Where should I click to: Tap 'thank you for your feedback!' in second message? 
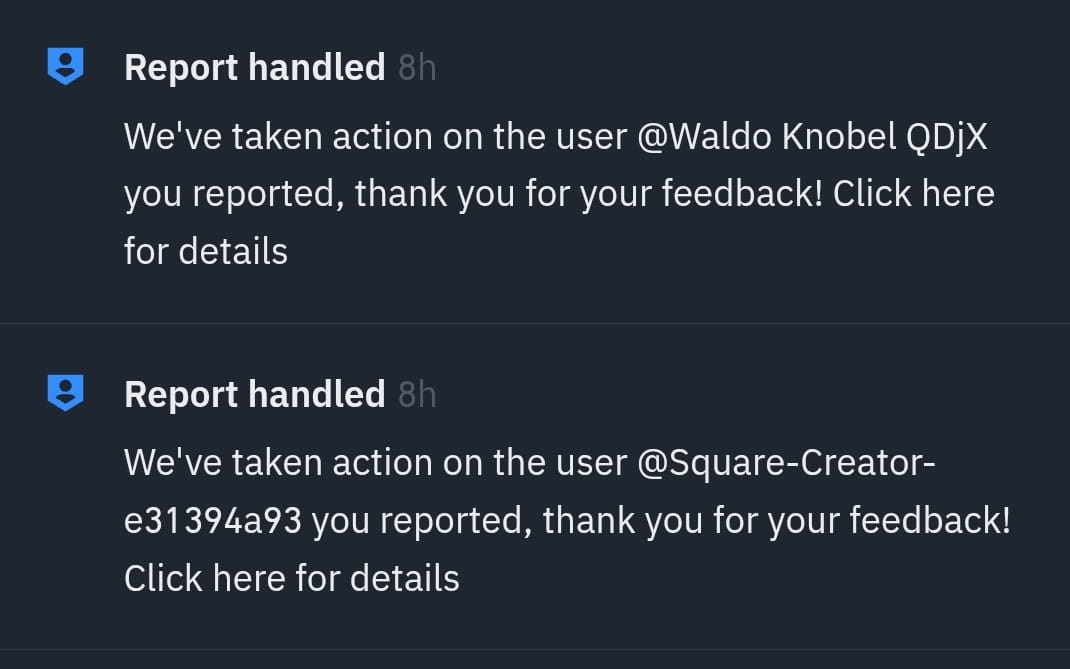point(777,521)
